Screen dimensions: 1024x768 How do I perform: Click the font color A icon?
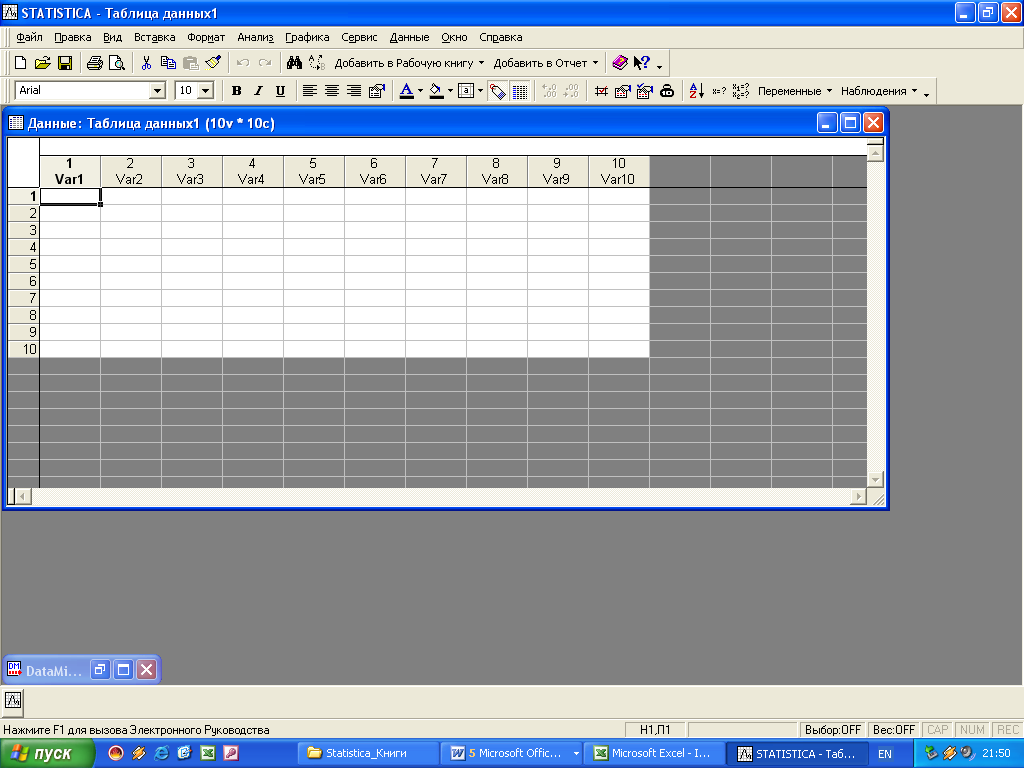tap(406, 91)
